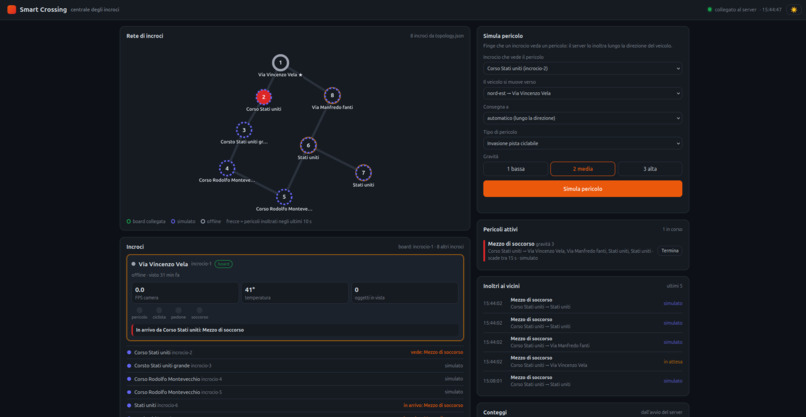Click '1 in corso' counter text
Viewport: 806px width, 417px height.
pyautogui.click(x=672, y=229)
